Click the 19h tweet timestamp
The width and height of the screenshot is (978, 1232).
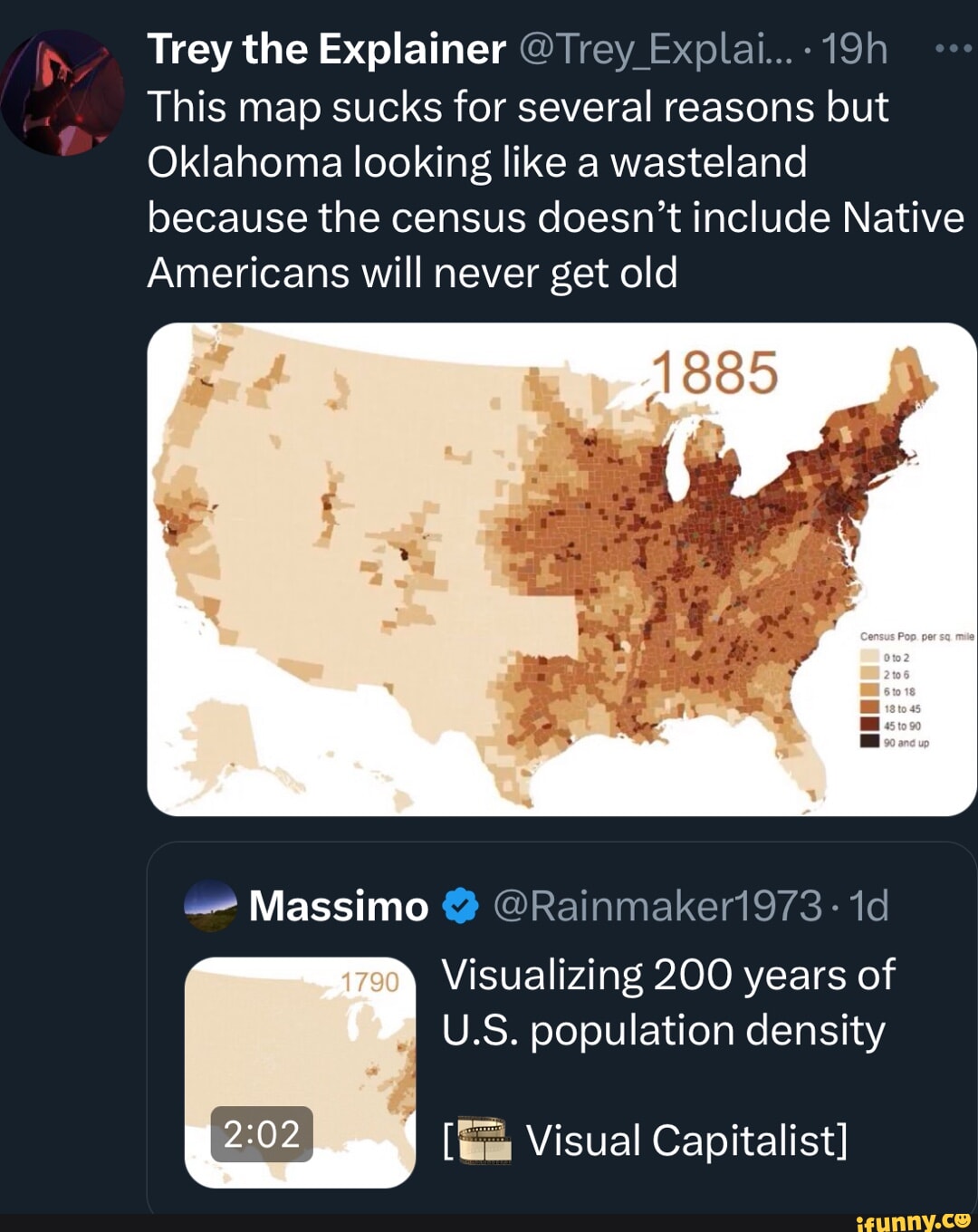click(855, 50)
